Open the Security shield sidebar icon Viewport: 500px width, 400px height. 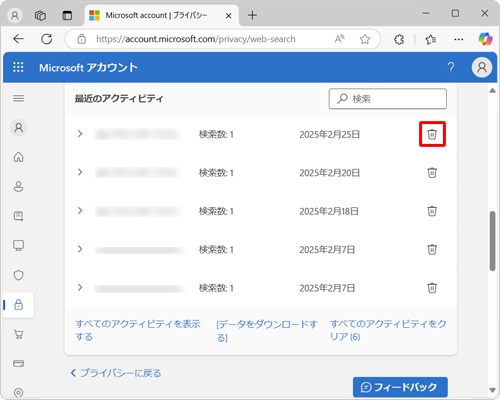click(19, 275)
